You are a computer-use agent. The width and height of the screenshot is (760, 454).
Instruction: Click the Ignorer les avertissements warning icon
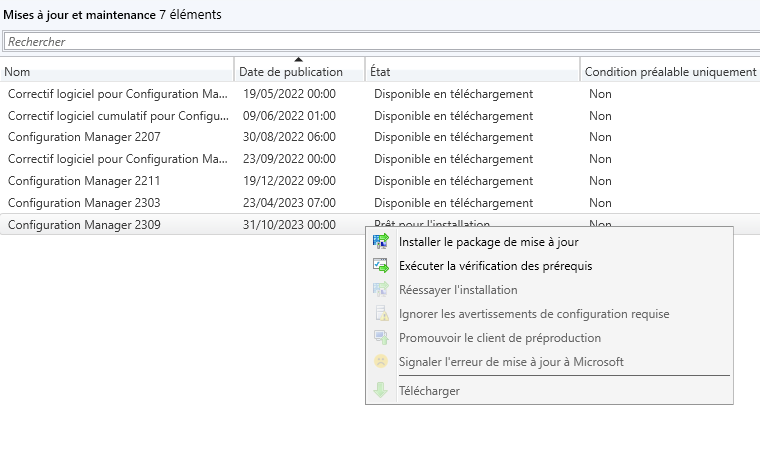pyautogui.click(x=381, y=314)
